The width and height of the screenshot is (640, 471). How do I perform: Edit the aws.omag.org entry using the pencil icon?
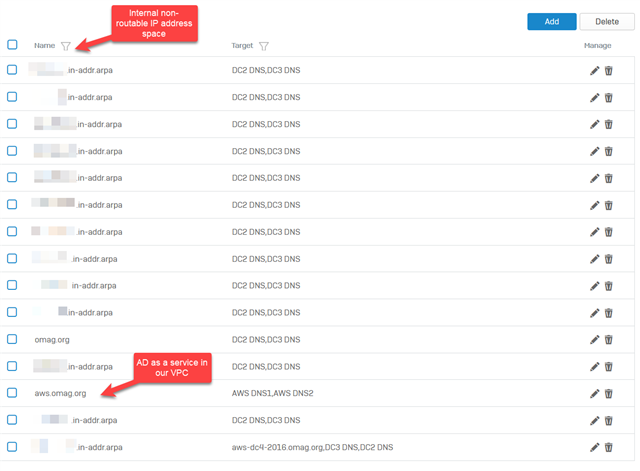coord(595,393)
